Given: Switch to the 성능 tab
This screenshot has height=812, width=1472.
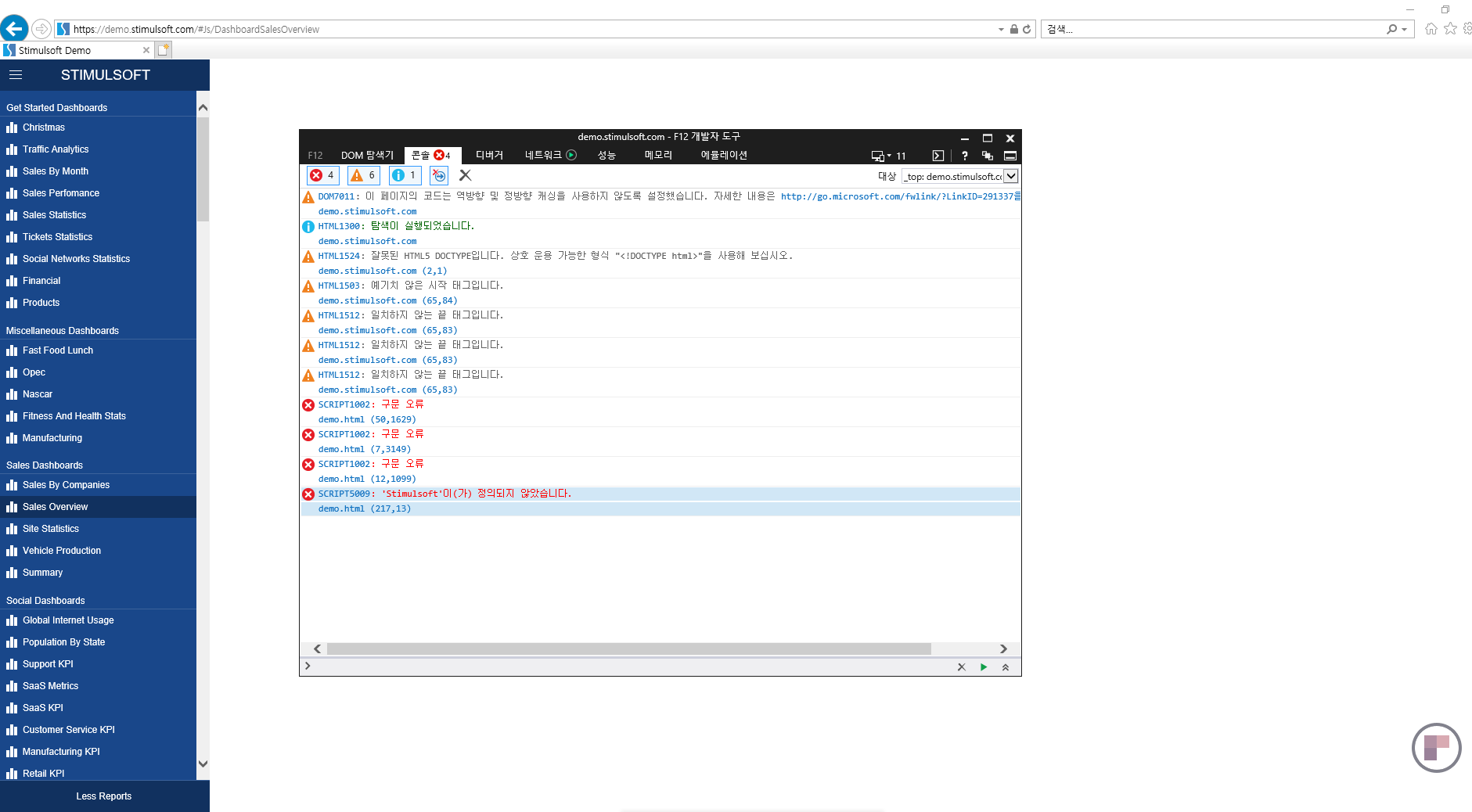Looking at the screenshot, I should (x=606, y=155).
